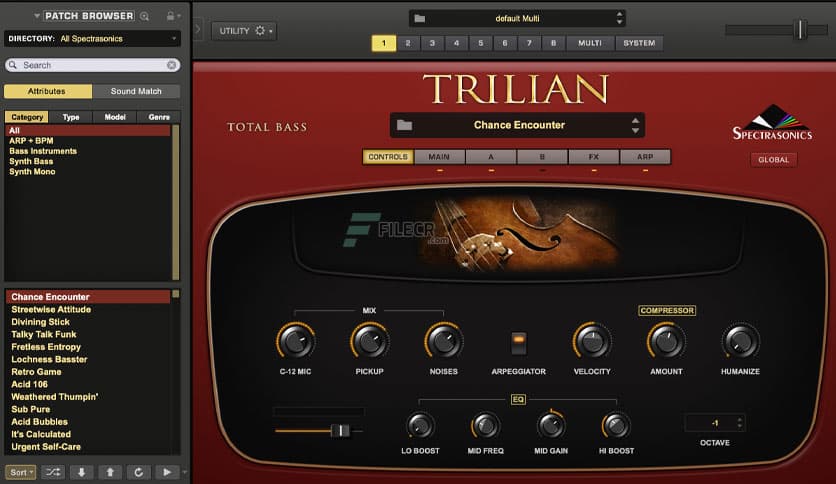The height and width of the screenshot is (484, 836).
Task: Open the small arrow after play button
Action: (x=184, y=472)
